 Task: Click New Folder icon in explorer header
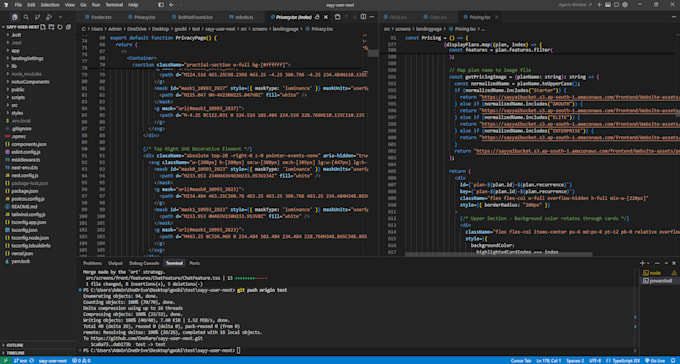click(51, 27)
